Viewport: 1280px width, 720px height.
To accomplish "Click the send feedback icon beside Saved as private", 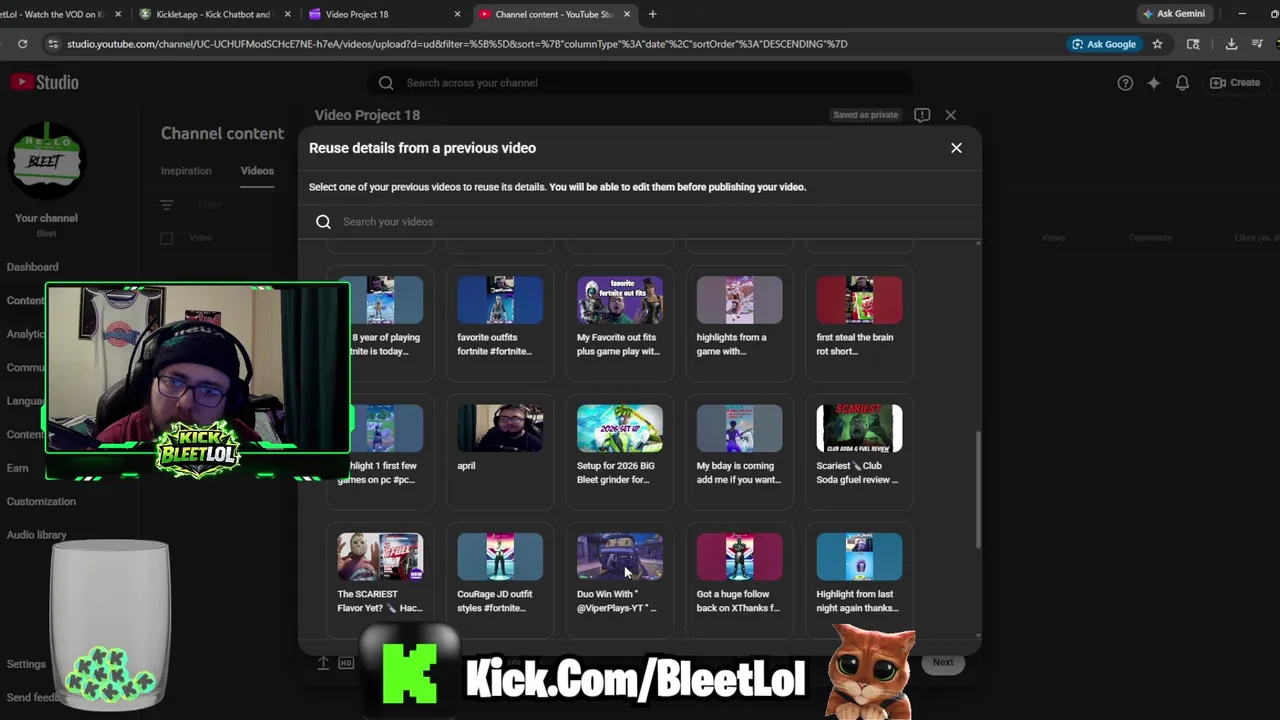I will pos(922,115).
